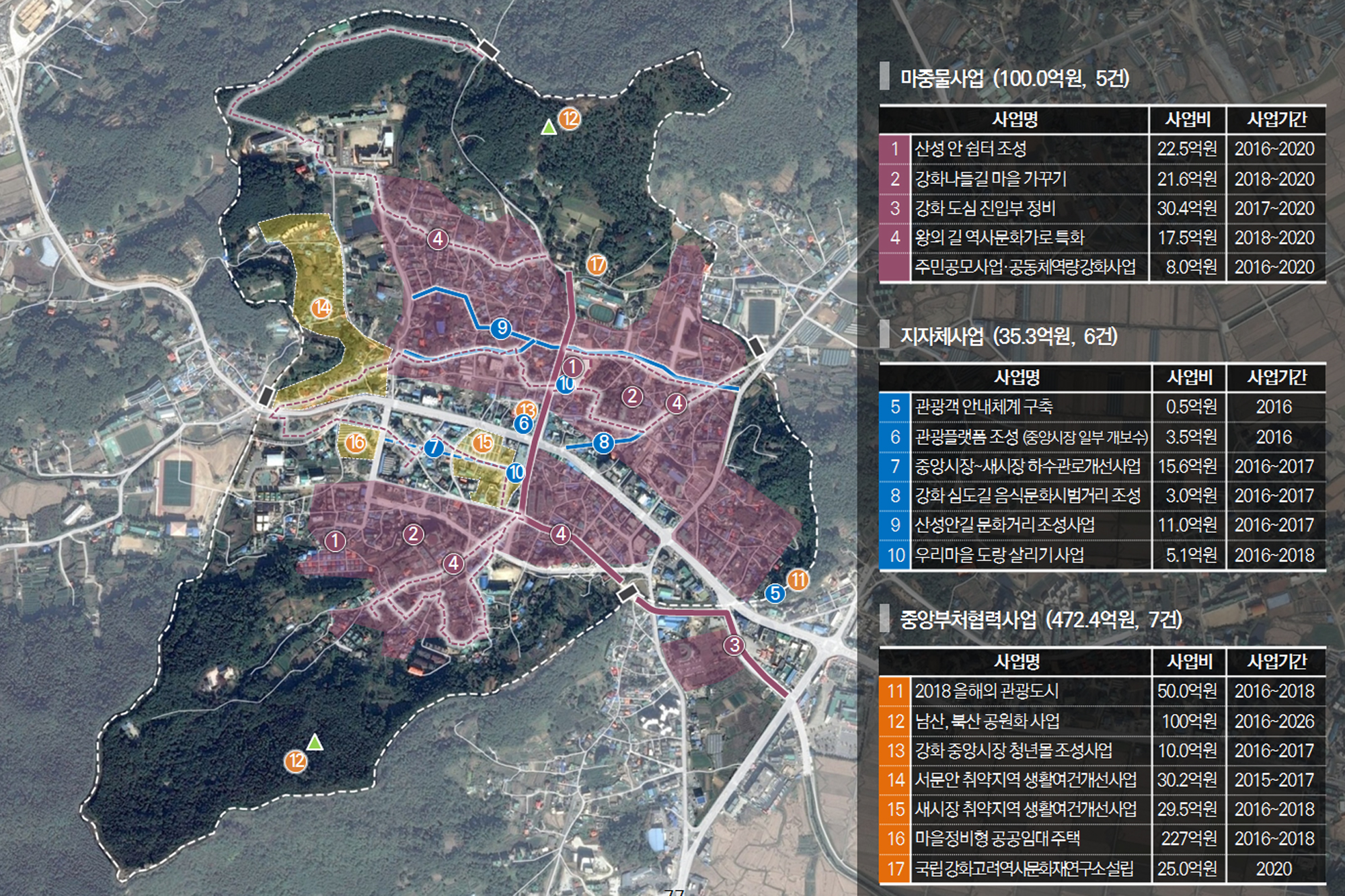Select orange marker 14 in yellow zone
The height and width of the screenshot is (896, 1345).
321,308
